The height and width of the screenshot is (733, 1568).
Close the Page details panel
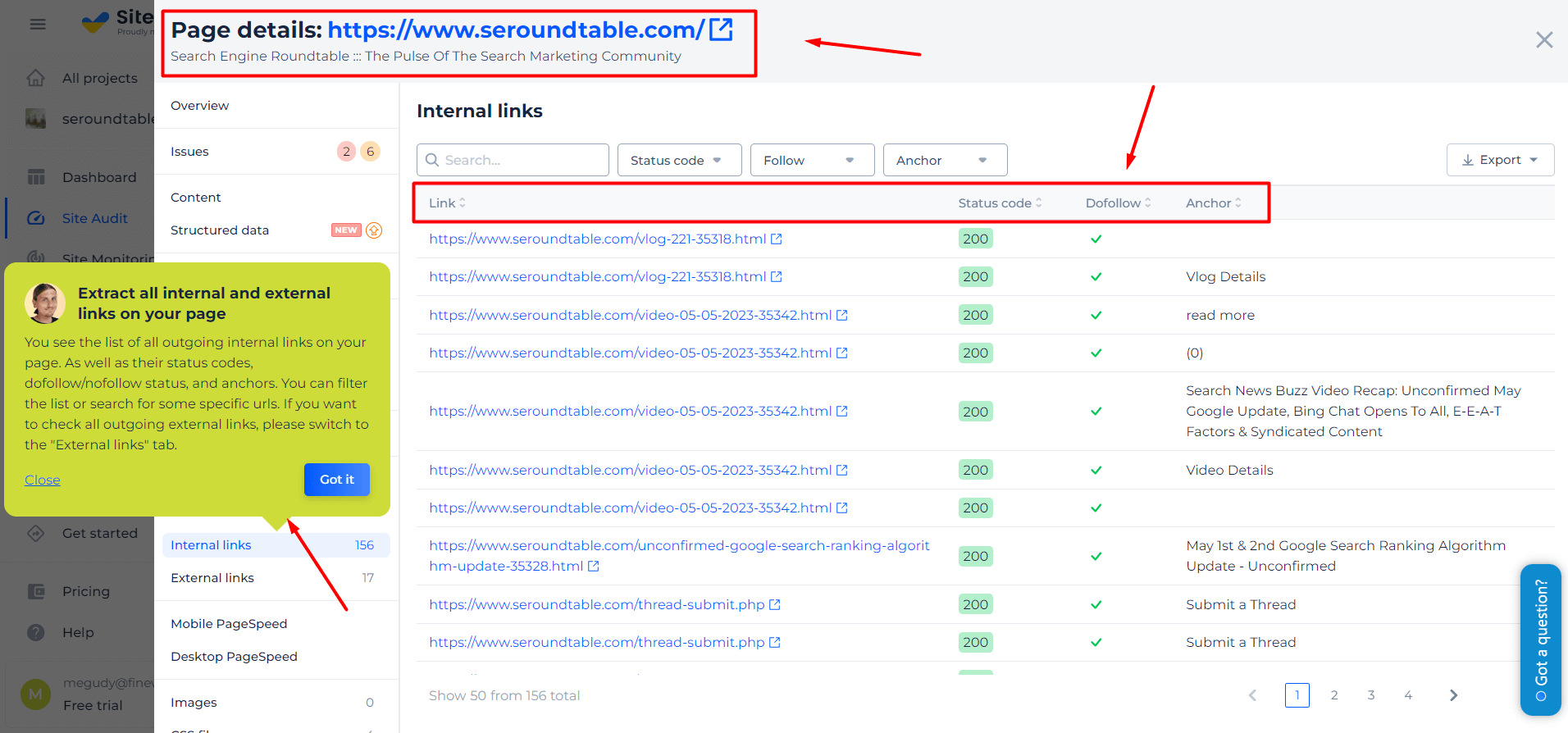click(x=1544, y=39)
